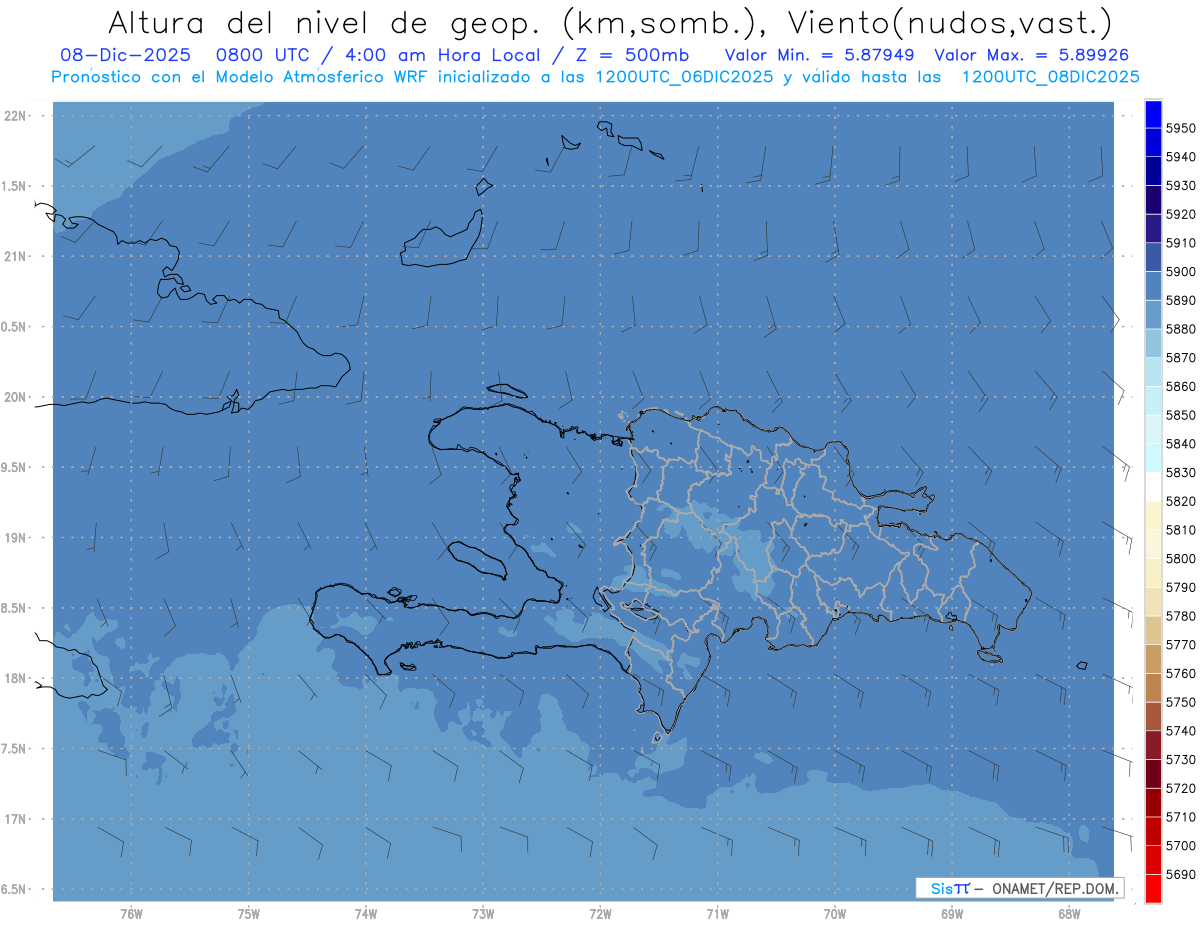Click the '71W' longitude label

pyautogui.click(x=717, y=914)
